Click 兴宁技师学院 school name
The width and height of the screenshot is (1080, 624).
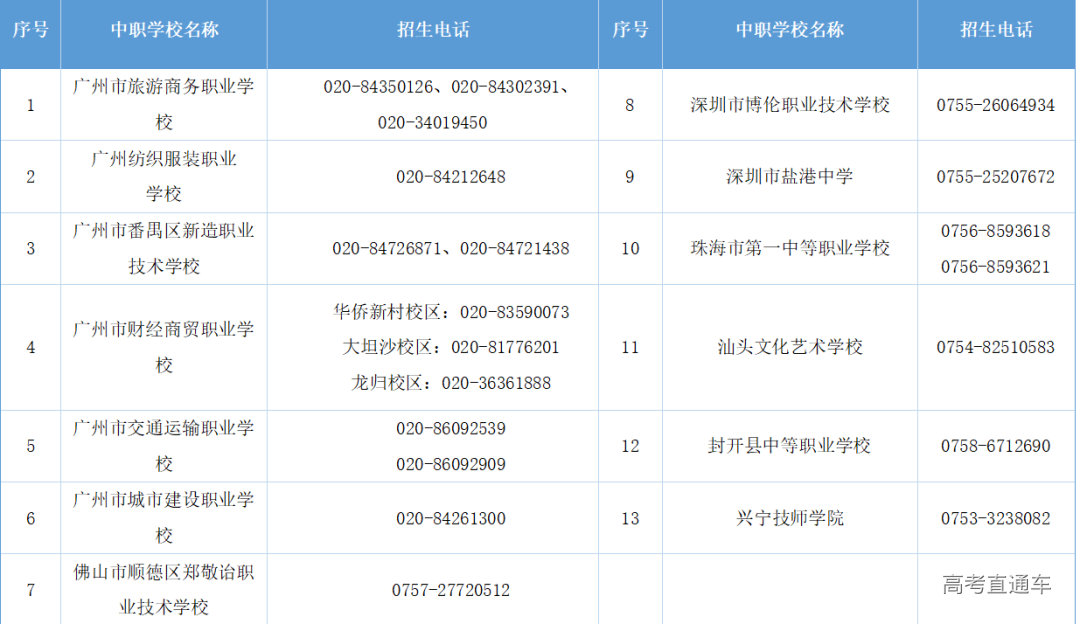789,518
